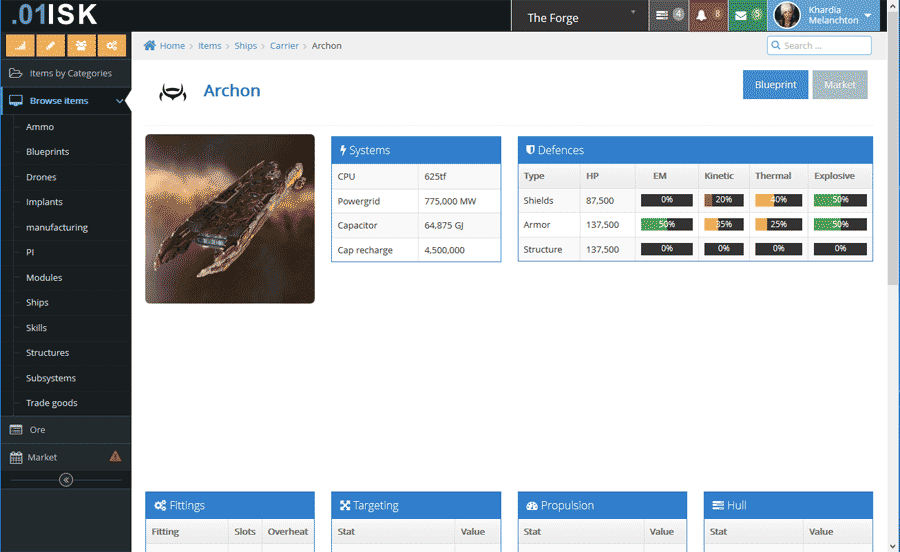Click the Khardia Melanchton avatar picture
900x552 pixels.
tap(786, 15)
